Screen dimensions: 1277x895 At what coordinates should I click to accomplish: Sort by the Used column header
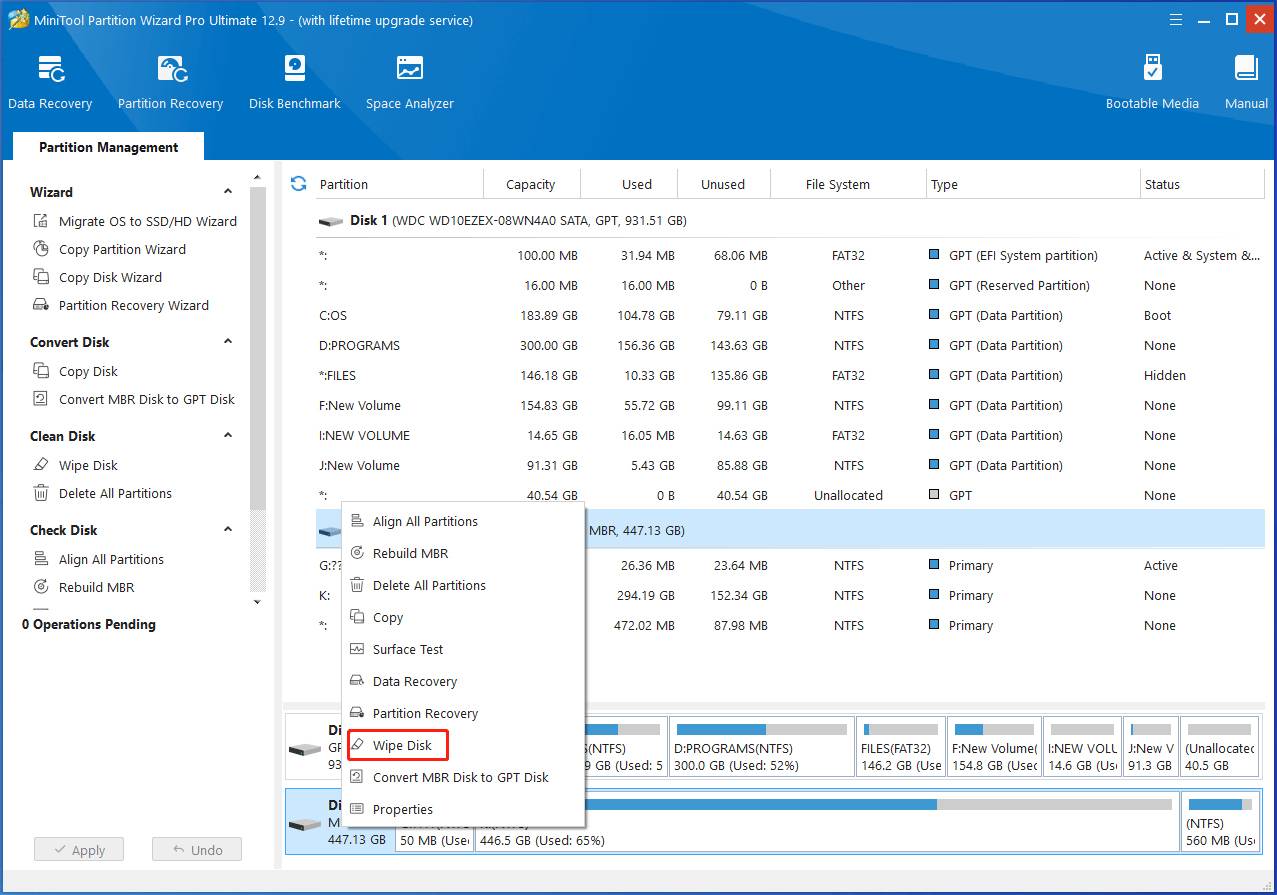[x=629, y=184]
